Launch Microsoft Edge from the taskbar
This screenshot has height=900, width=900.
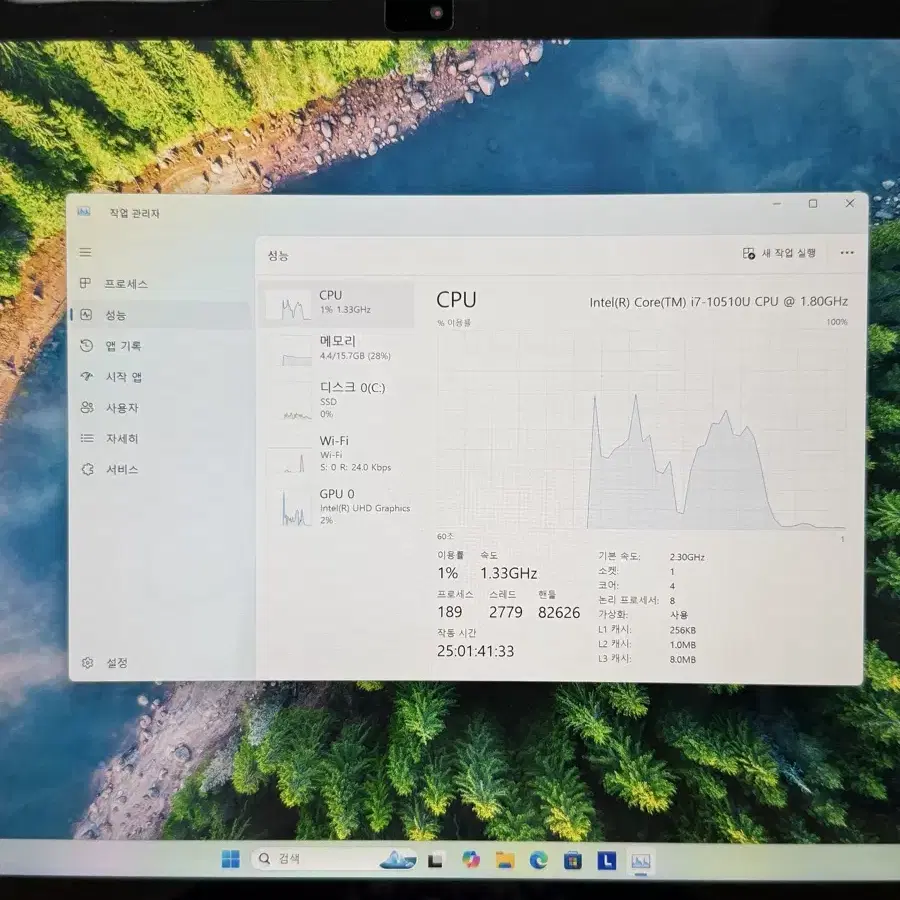[x=538, y=860]
